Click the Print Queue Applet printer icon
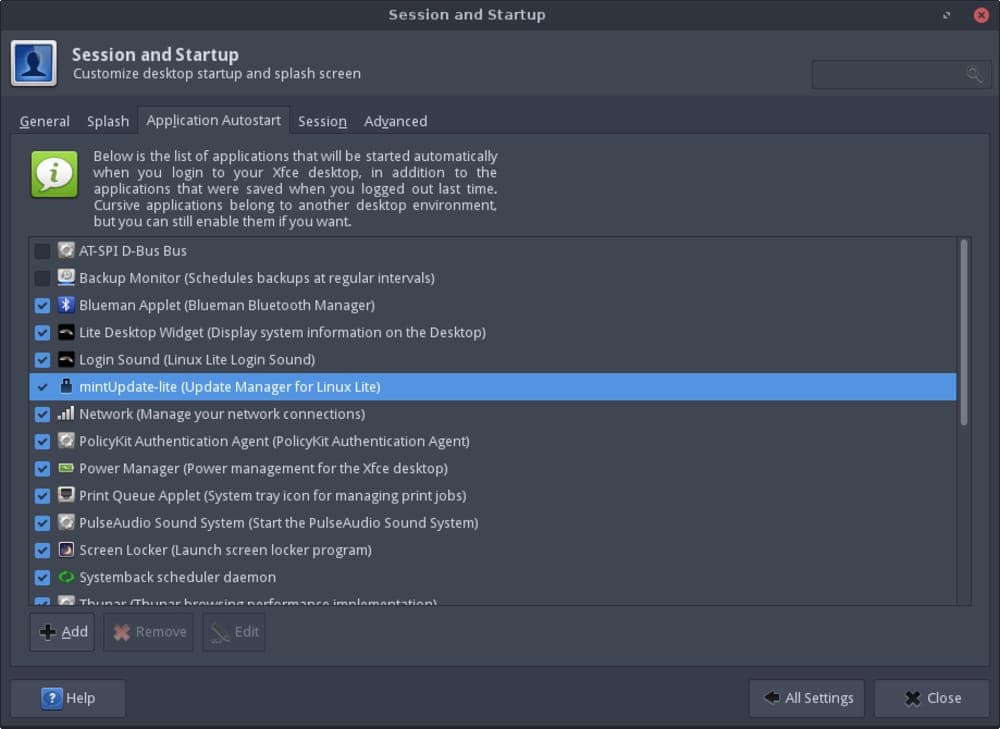 66,495
